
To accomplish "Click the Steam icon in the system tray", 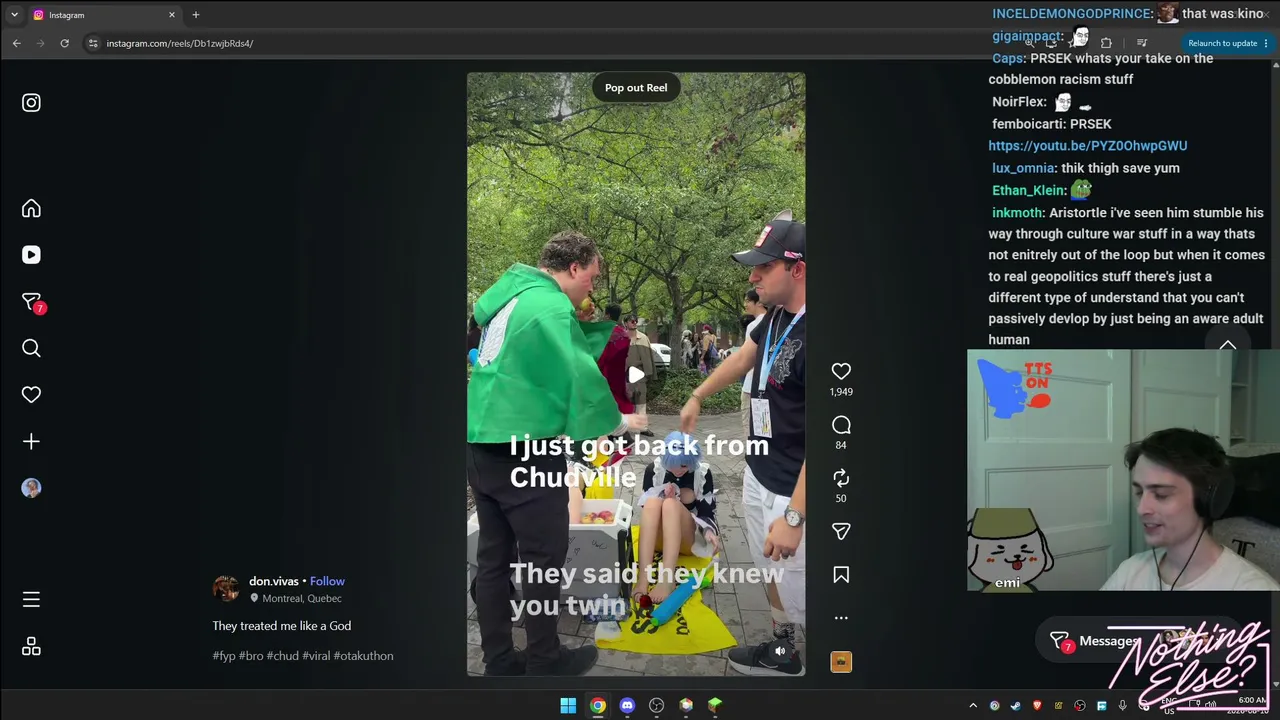I will click(1015, 706).
